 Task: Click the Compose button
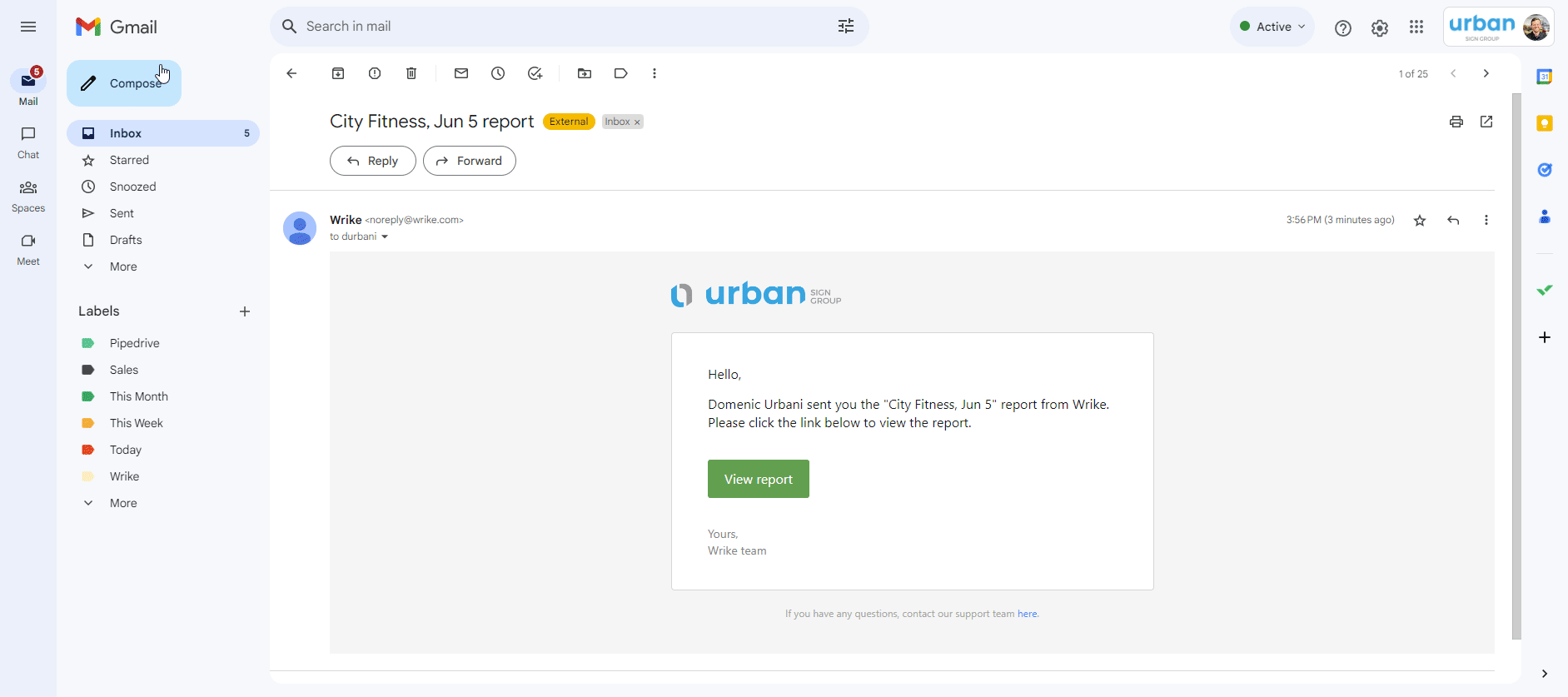pos(124,83)
